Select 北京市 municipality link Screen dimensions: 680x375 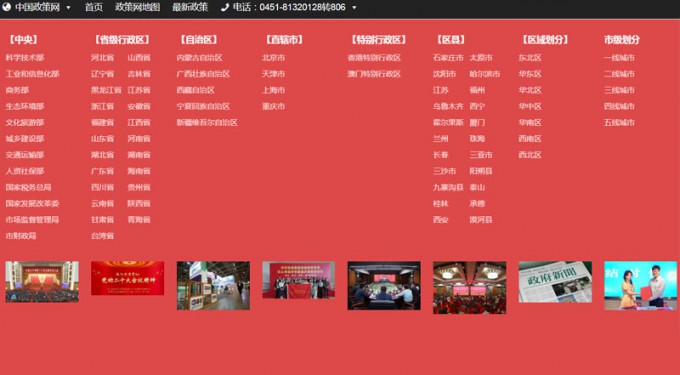(x=274, y=58)
